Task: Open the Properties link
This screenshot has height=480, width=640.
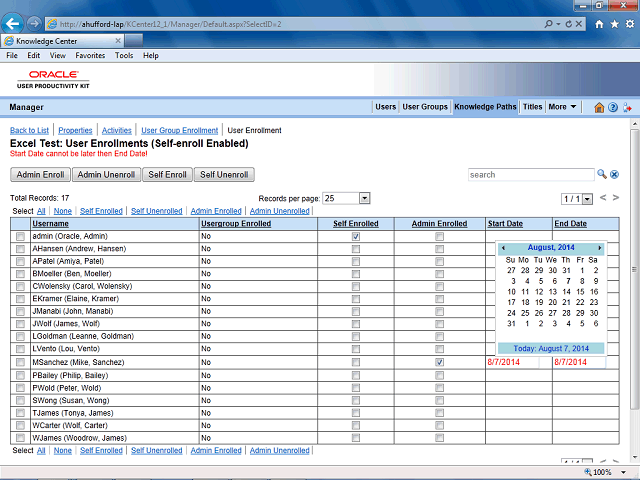Action: (x=75, y=130)
